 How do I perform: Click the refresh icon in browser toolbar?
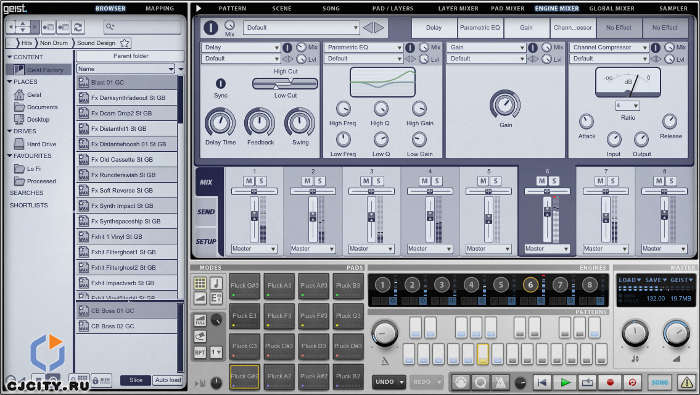point(78,27)
